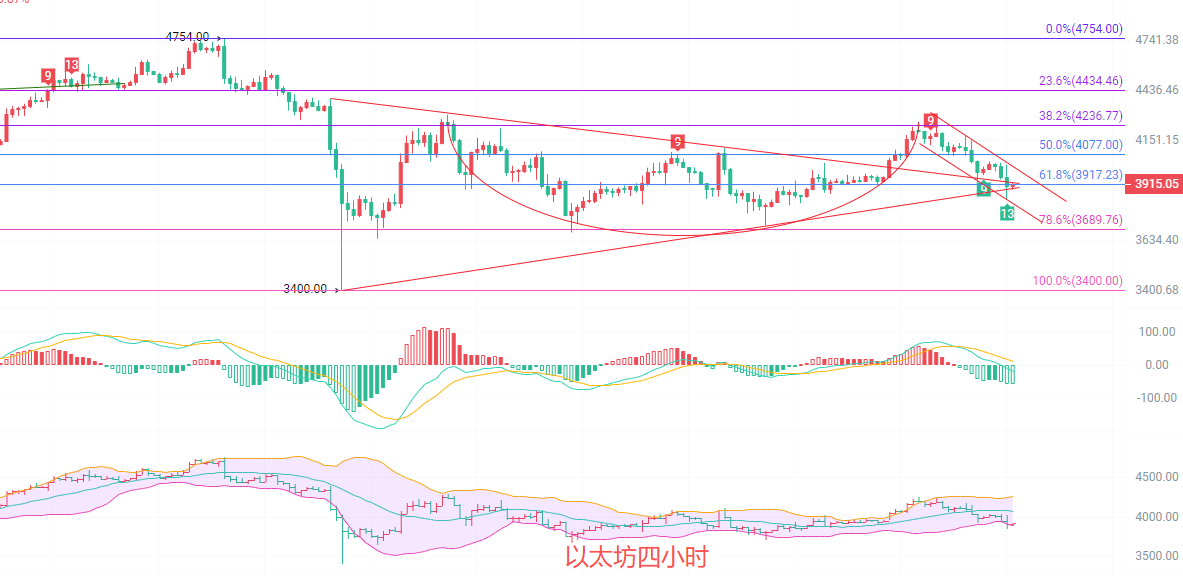Select red 9 marker beside red 13
Screen dimensions: 1183x576
[x=47, y=76]
